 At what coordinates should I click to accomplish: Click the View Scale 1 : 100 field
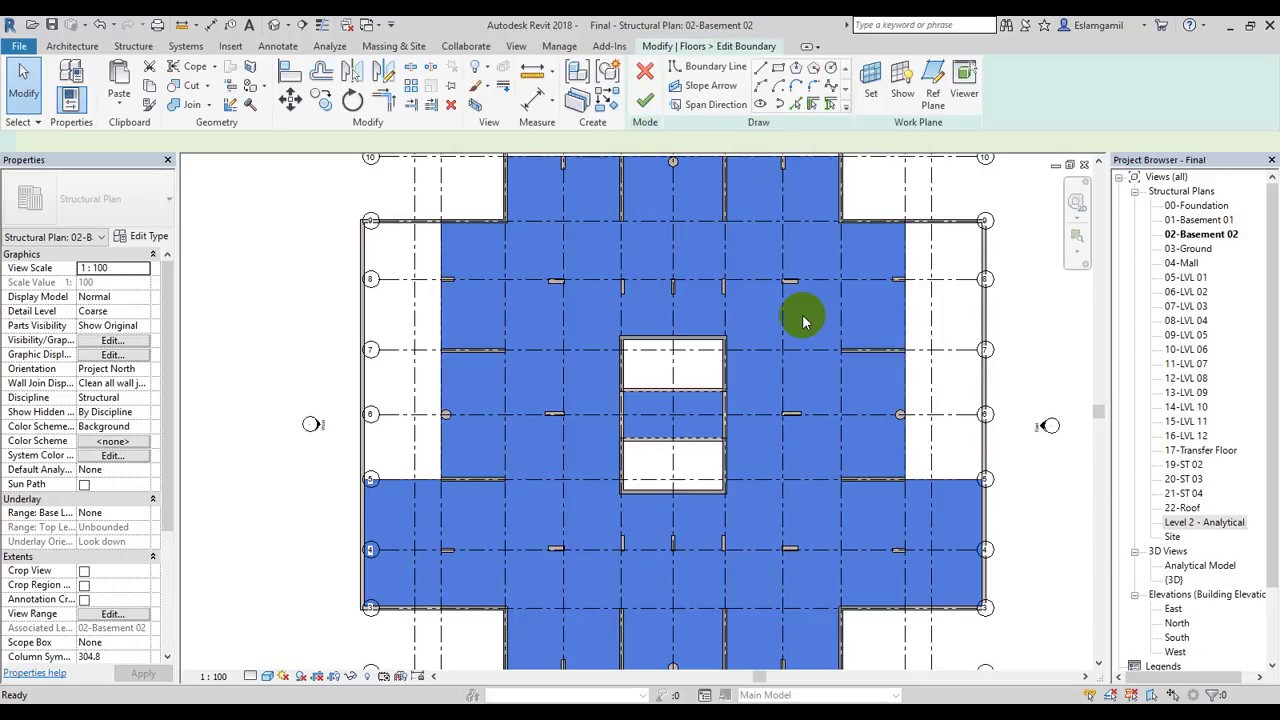113,268
